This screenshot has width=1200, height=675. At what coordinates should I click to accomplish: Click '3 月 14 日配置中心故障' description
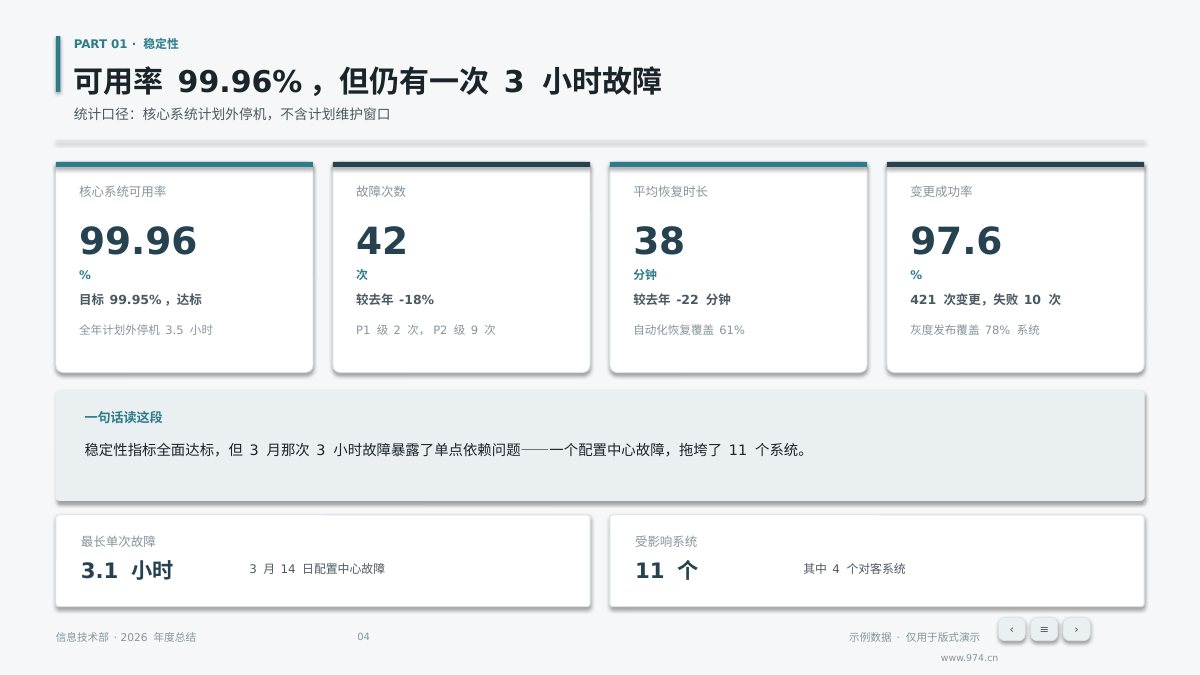(317, 568)
